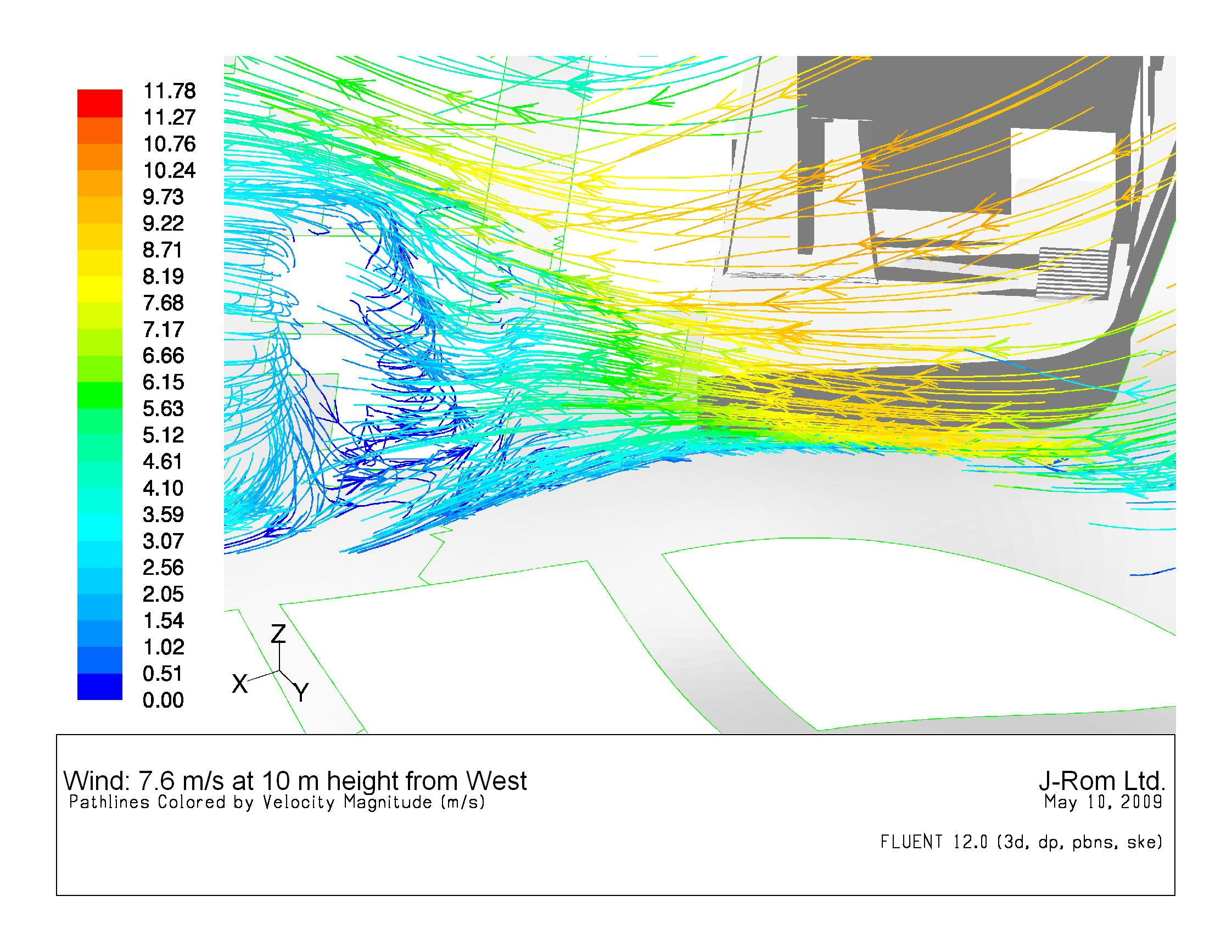Click the May 10, 2009 date
Image resolution: width=1232 pixels, height=952 pixels.
[1103, 802]
